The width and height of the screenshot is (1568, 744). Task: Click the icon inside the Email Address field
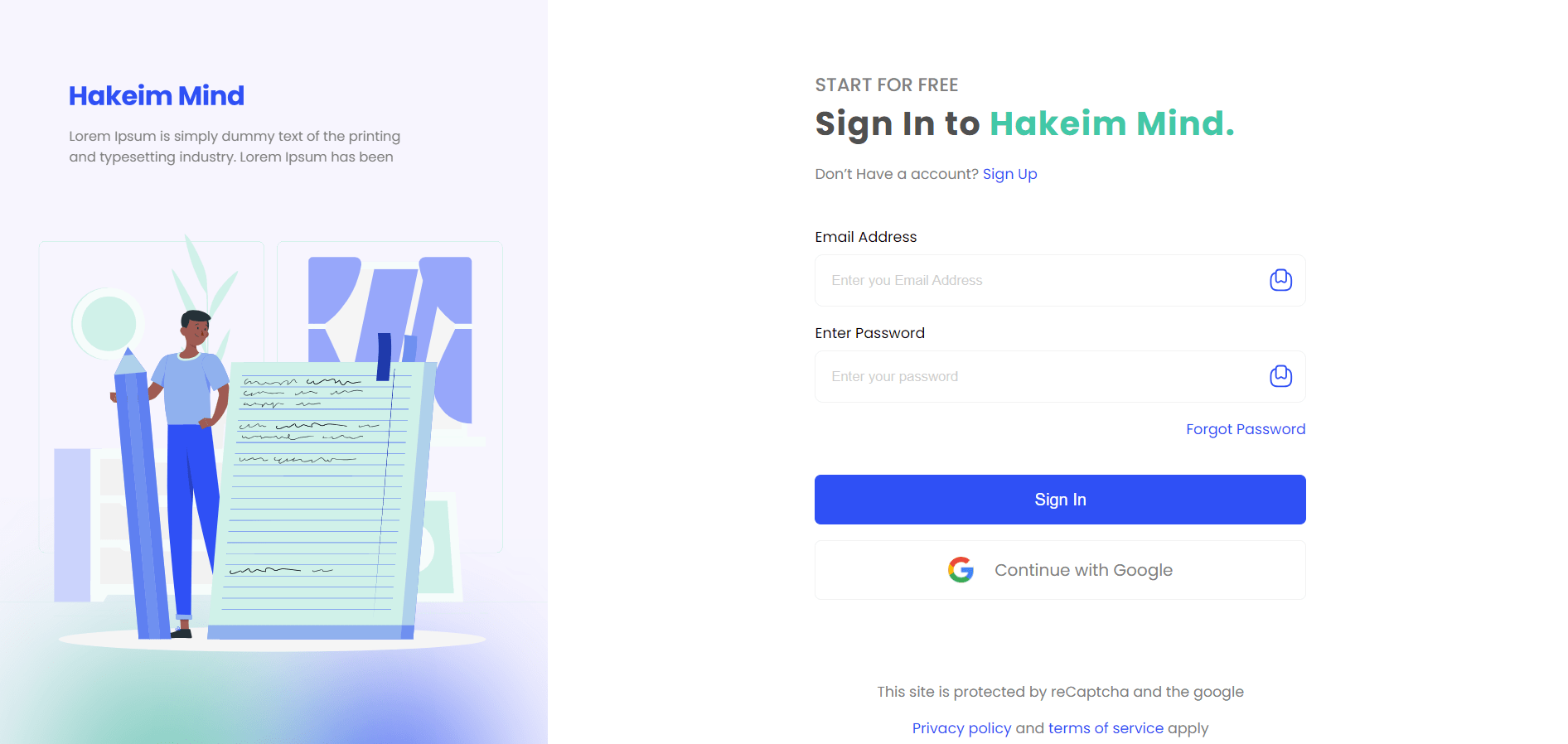1280,280
